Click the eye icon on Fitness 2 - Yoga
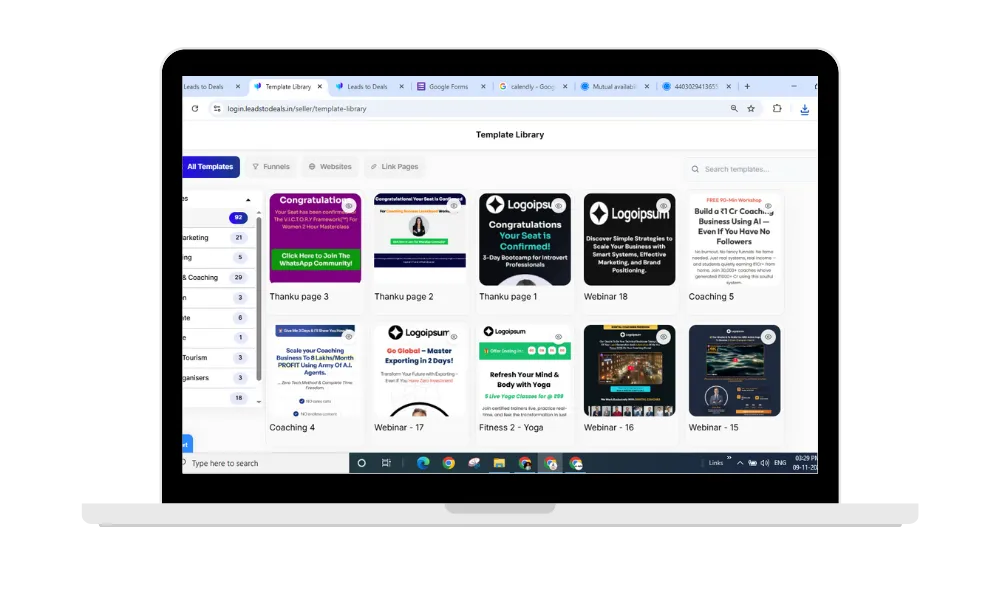Screen dimensions: 1000x600 pyautogui.click(x=559, y=337)
